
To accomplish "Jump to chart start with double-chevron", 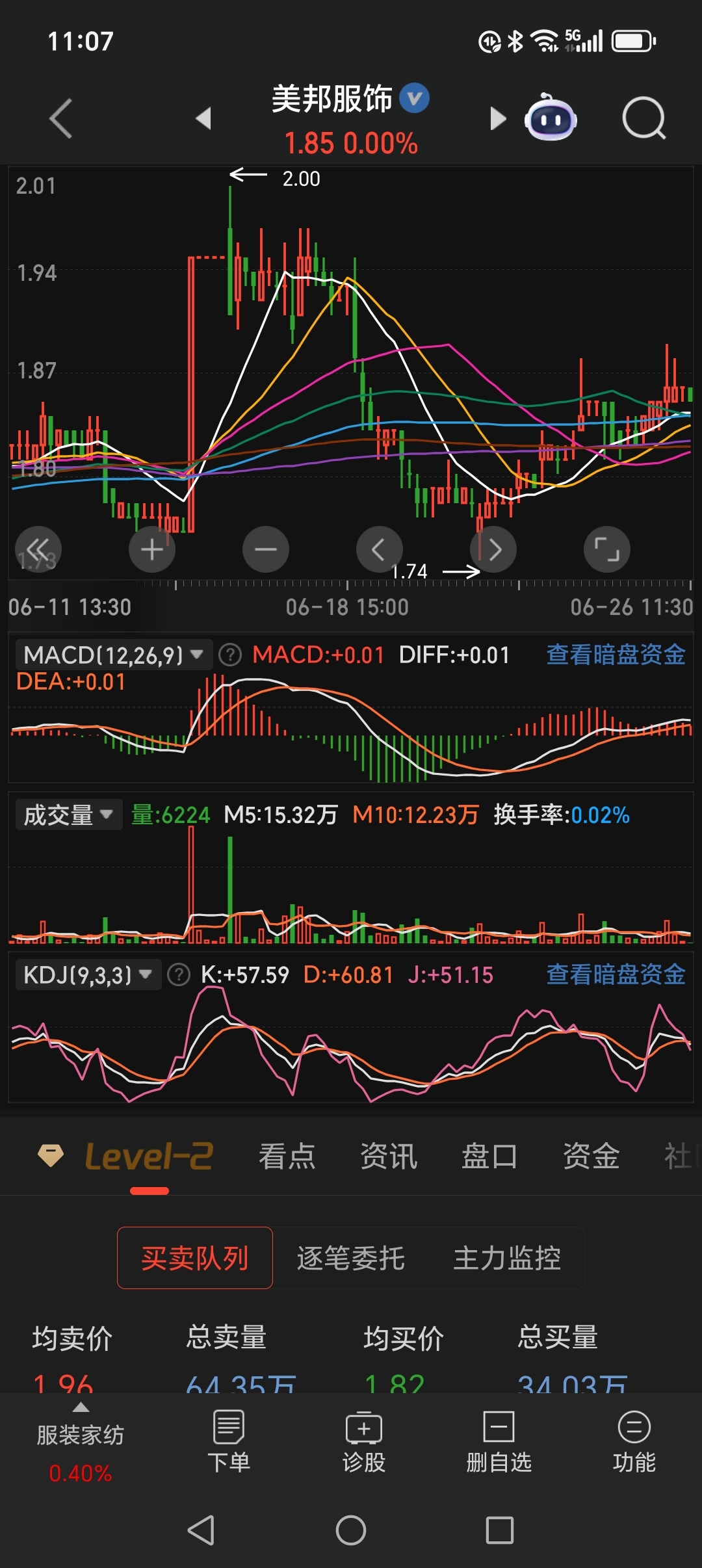I will [x=38, y=549].
